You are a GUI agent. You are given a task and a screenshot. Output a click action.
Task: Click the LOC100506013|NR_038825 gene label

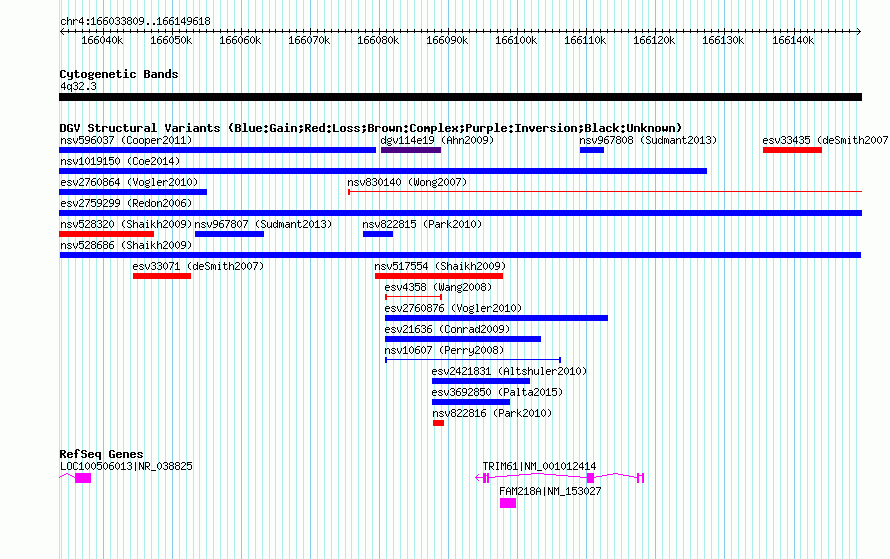(126, 466)
